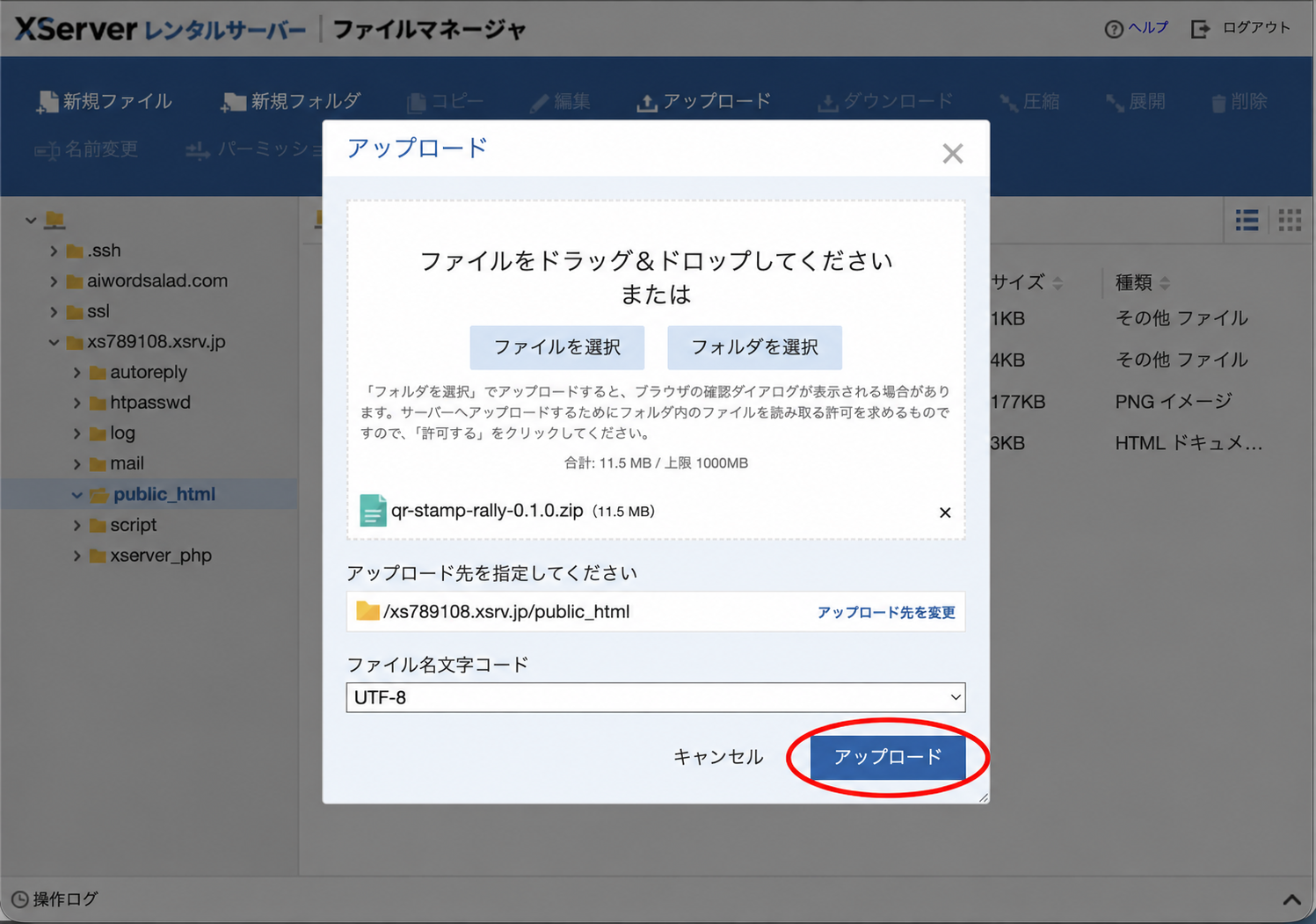Click the 名前変更 toolbar item
Image resolution: width=1316 pixels, height=924 pixels.
click(86, 149)
